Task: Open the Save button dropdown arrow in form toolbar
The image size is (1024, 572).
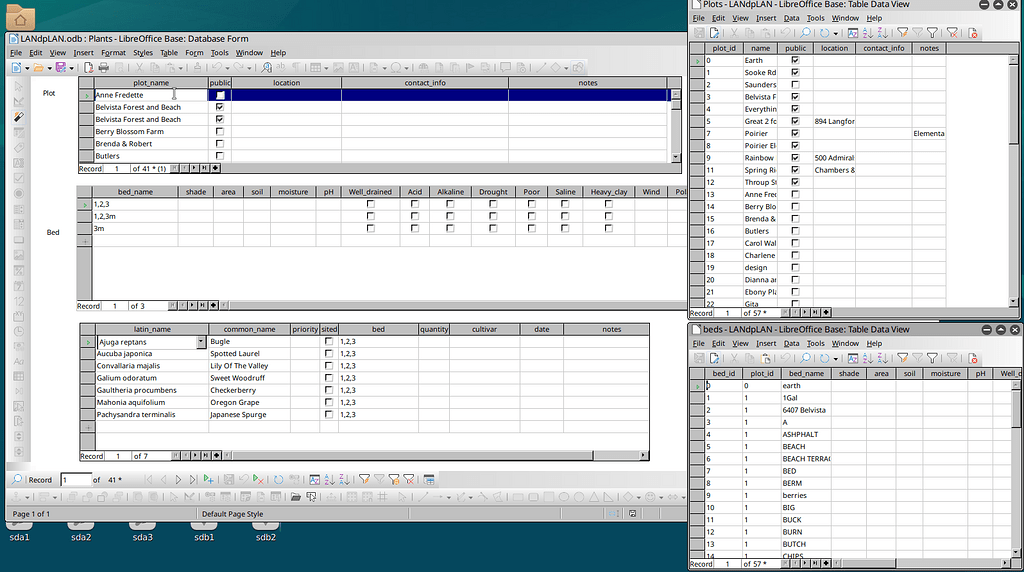Action: coord(71,68)
